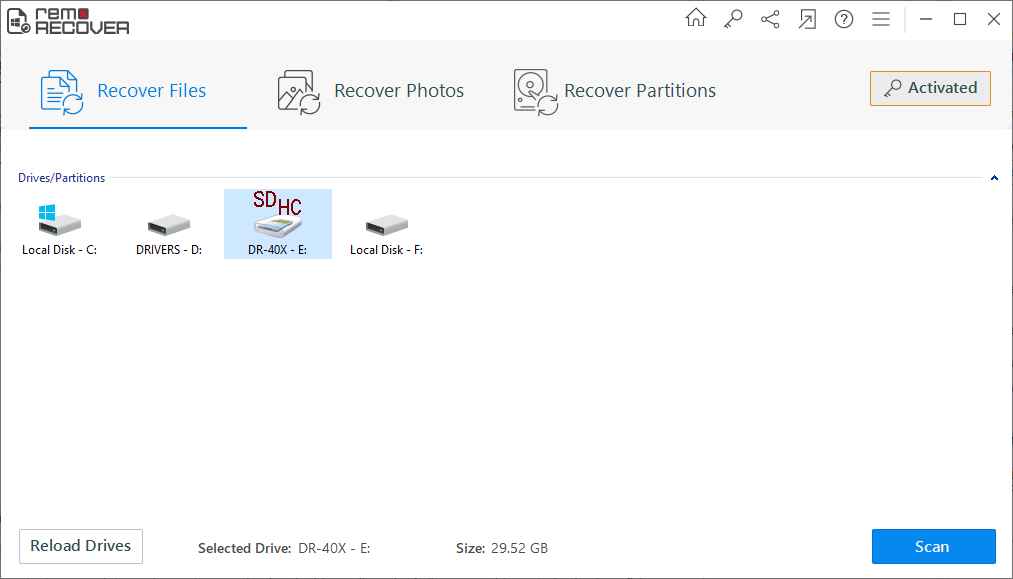Click the Activated button
Viewport: 1013px width, 579px height.
pyautogui.click(x=930, y=88)
